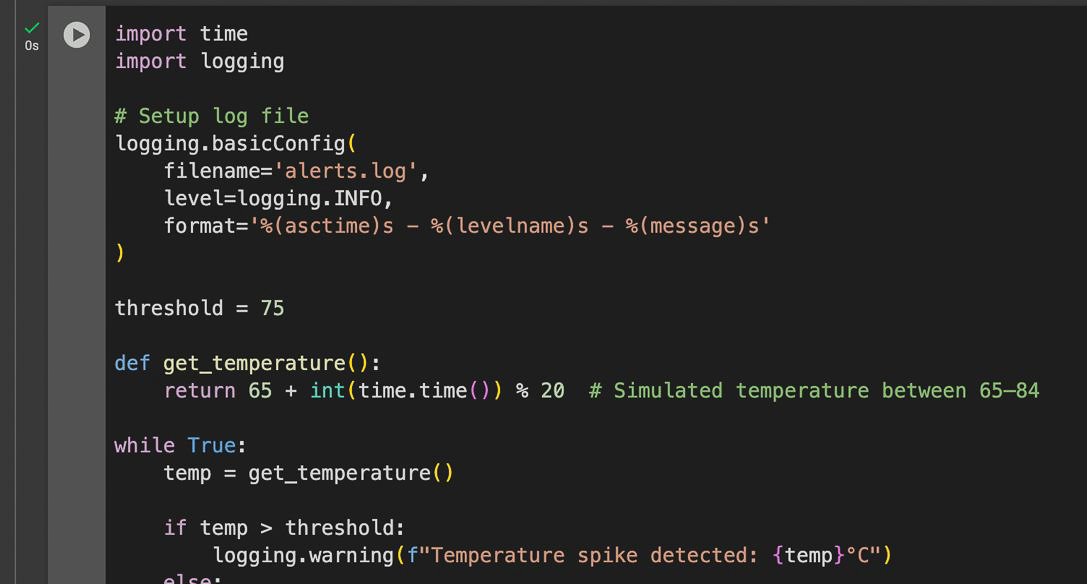Viewport: 1087px width, 584px height.
Task: Click the 0s execution time label
Action: [x=32, y=46]
